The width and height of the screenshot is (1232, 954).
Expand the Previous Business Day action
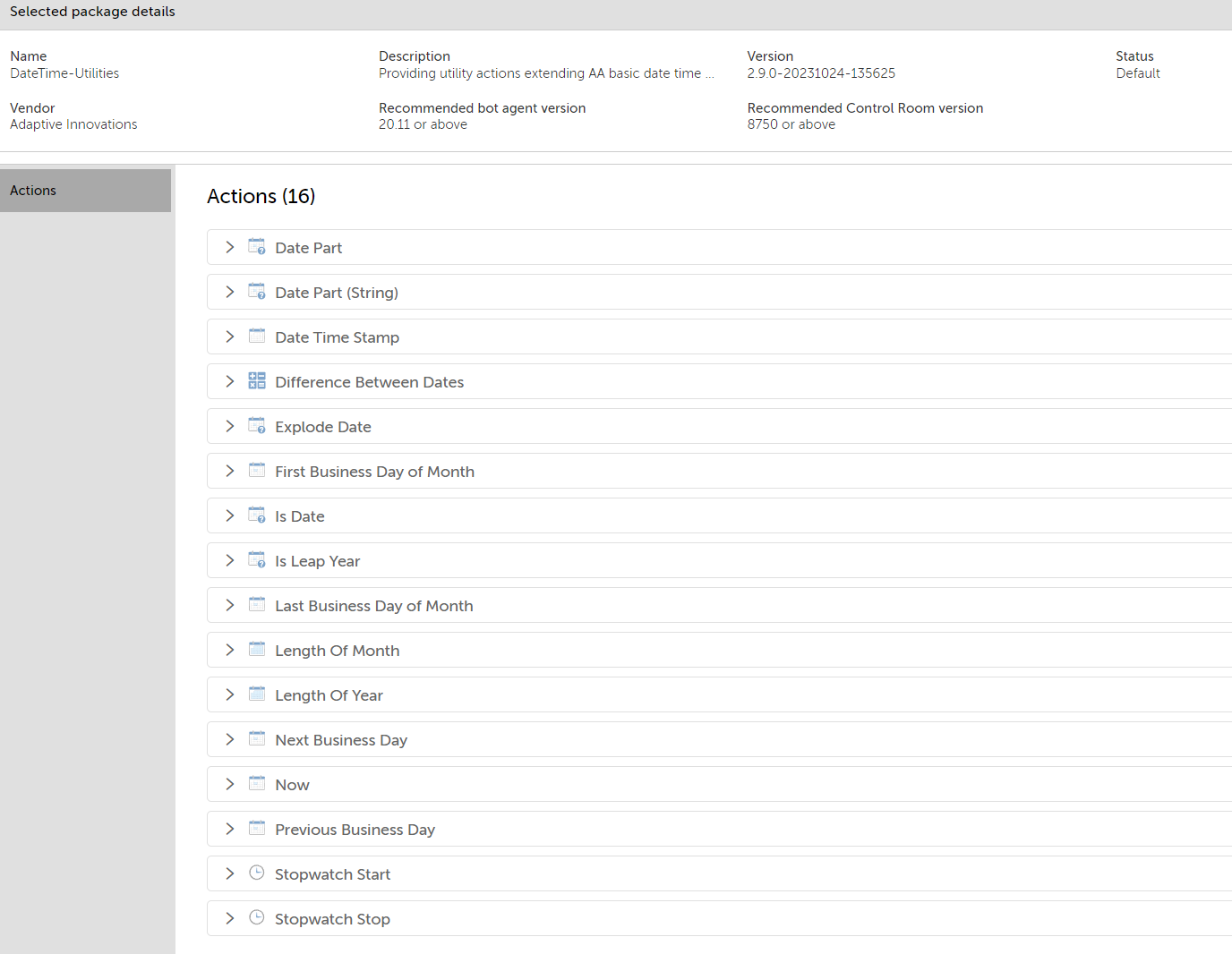[x=230, y=829]
